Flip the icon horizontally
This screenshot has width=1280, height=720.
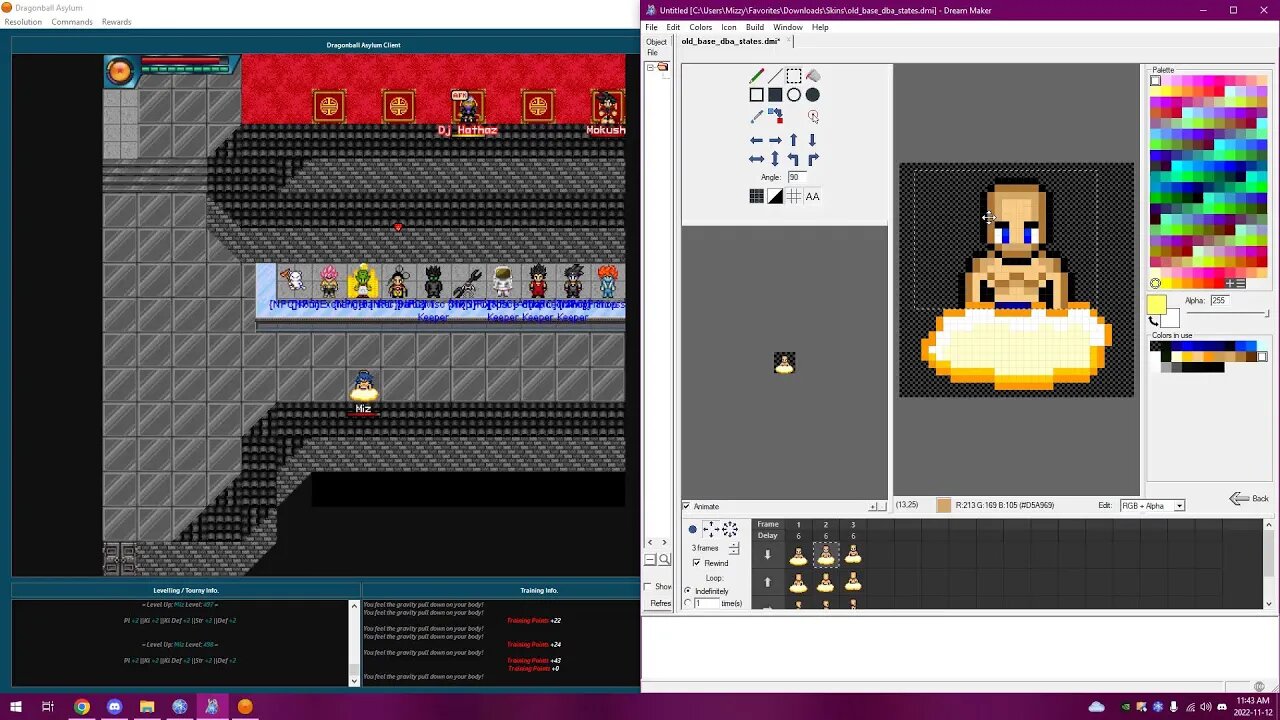tap(757, 159)
